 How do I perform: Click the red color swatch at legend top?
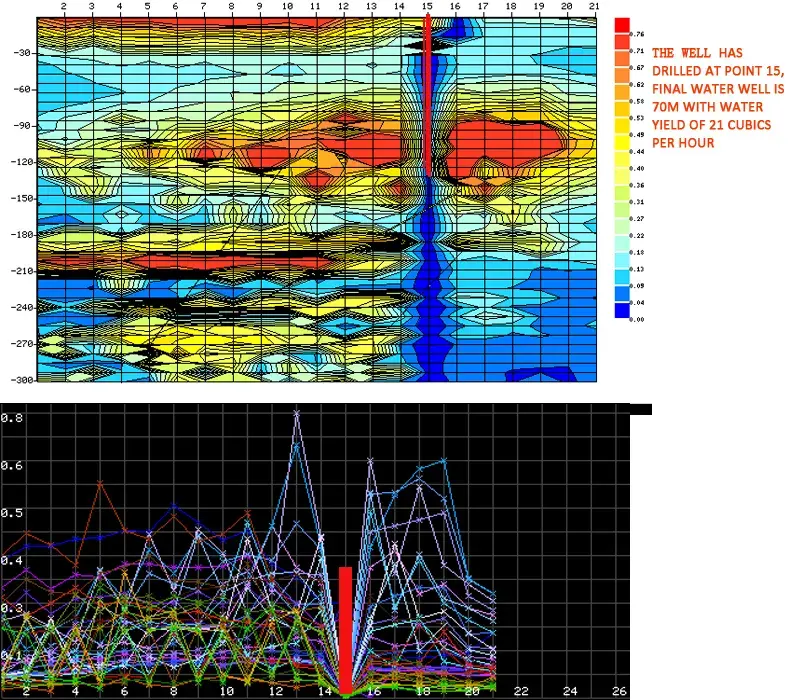pyautogui.click(x=622, y=26)
